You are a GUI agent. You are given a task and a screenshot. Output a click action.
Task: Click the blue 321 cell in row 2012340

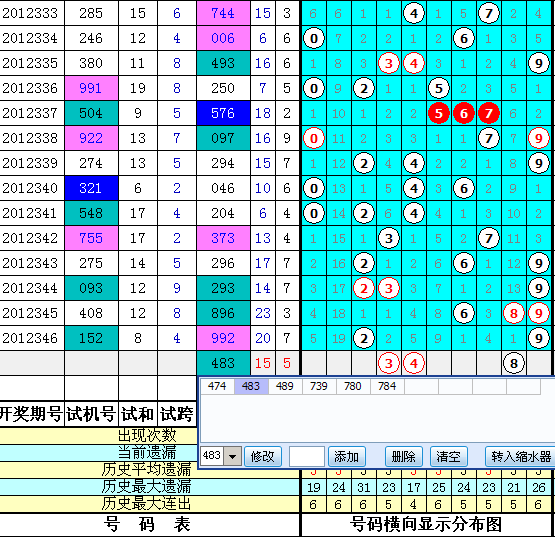point(91,188)
